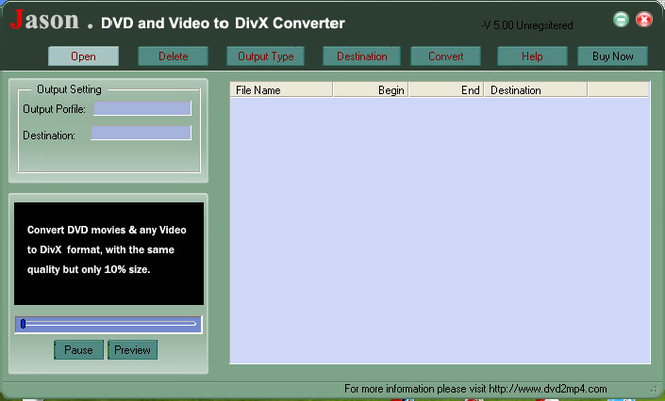Viewport: 665px width, 401px height.
Task: Click the V 5.00 Unregistered label
Action: [x=527, y=25]
